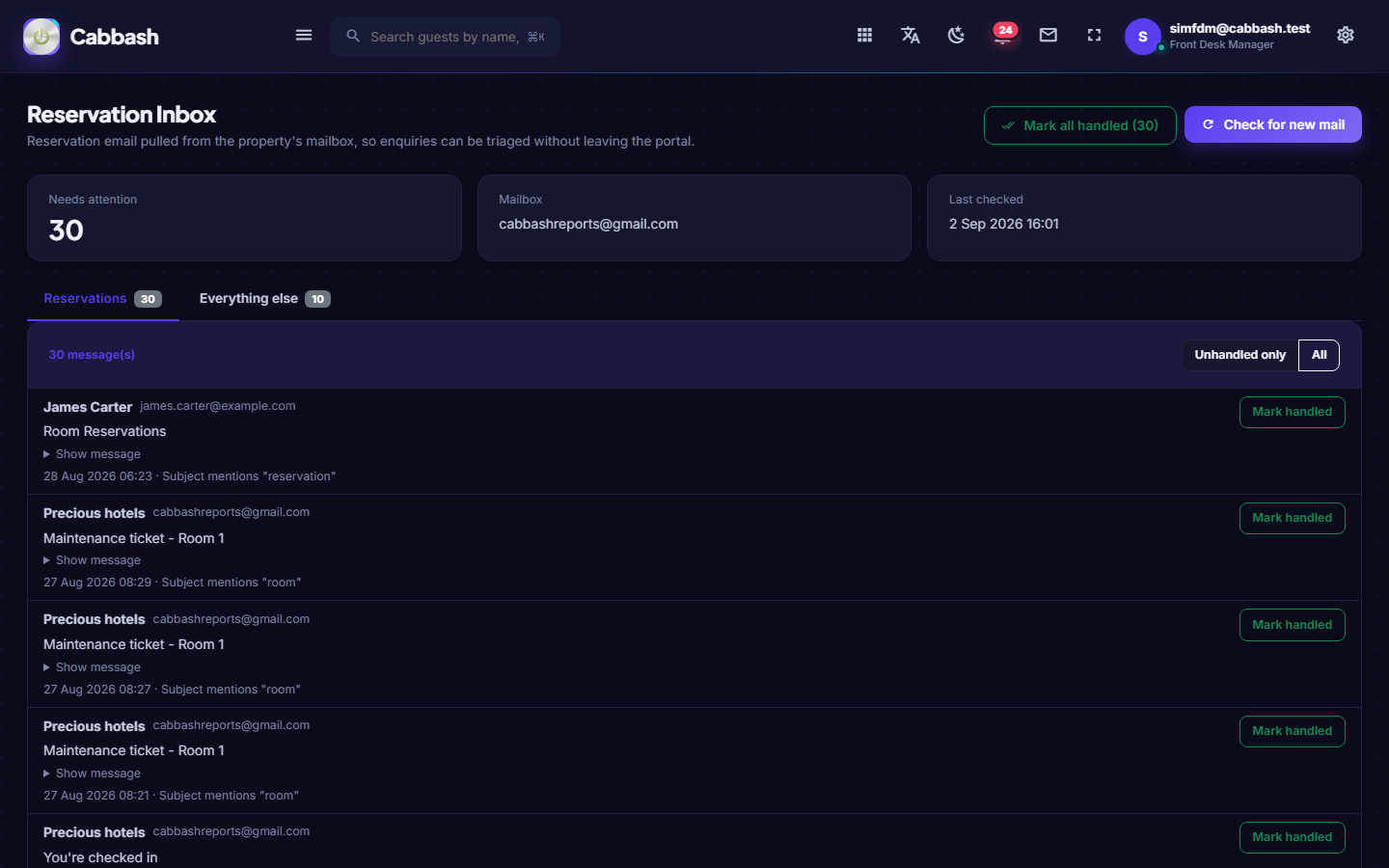Click james.carter@example.com email address

pos(218,406)
